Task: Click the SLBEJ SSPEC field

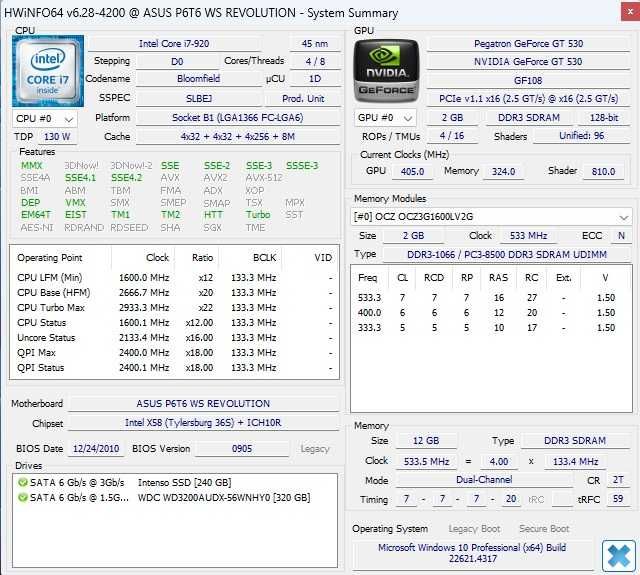Action: click(x=198, y=98)
